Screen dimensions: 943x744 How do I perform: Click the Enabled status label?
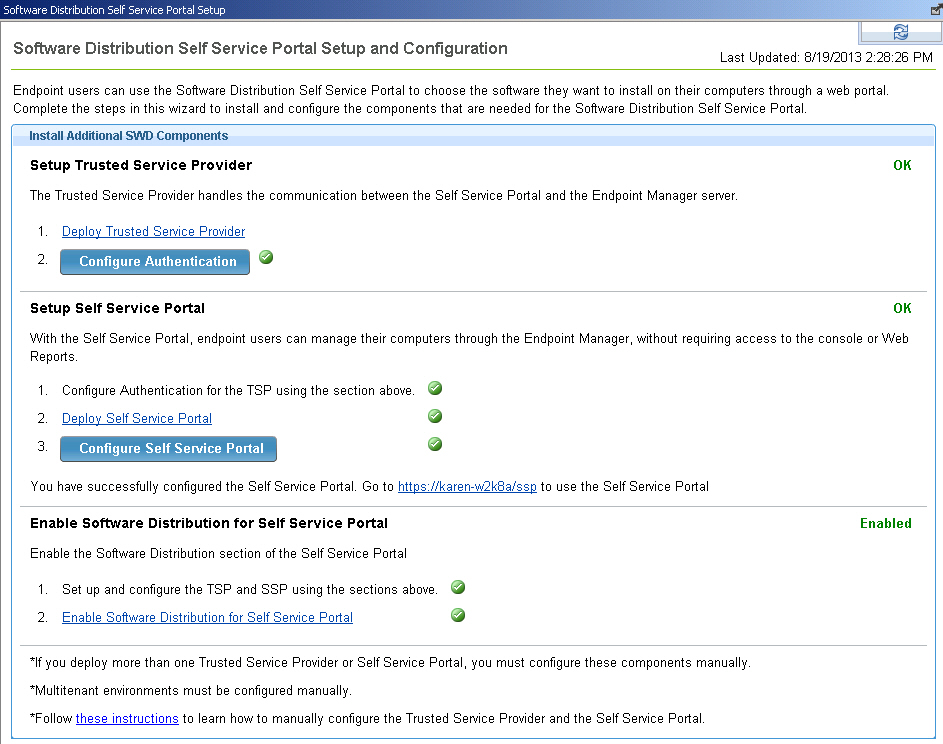pos(885,523)
